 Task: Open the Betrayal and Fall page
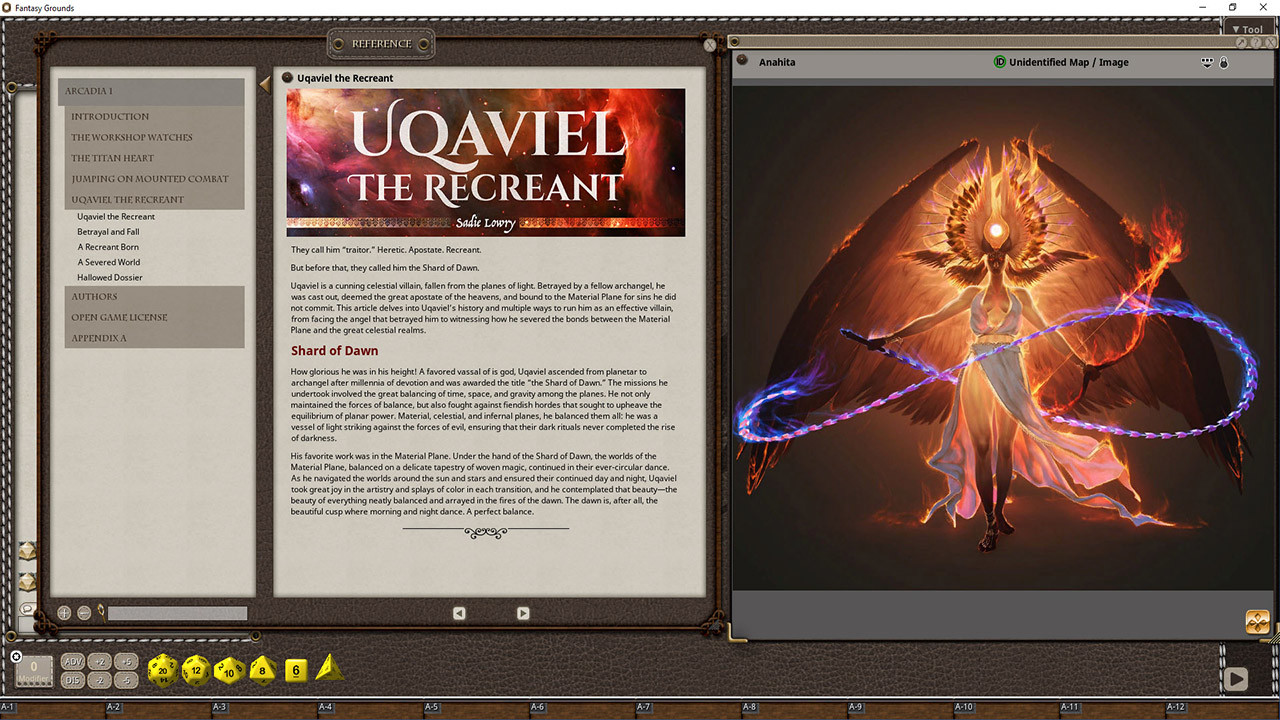click(108, 232)
